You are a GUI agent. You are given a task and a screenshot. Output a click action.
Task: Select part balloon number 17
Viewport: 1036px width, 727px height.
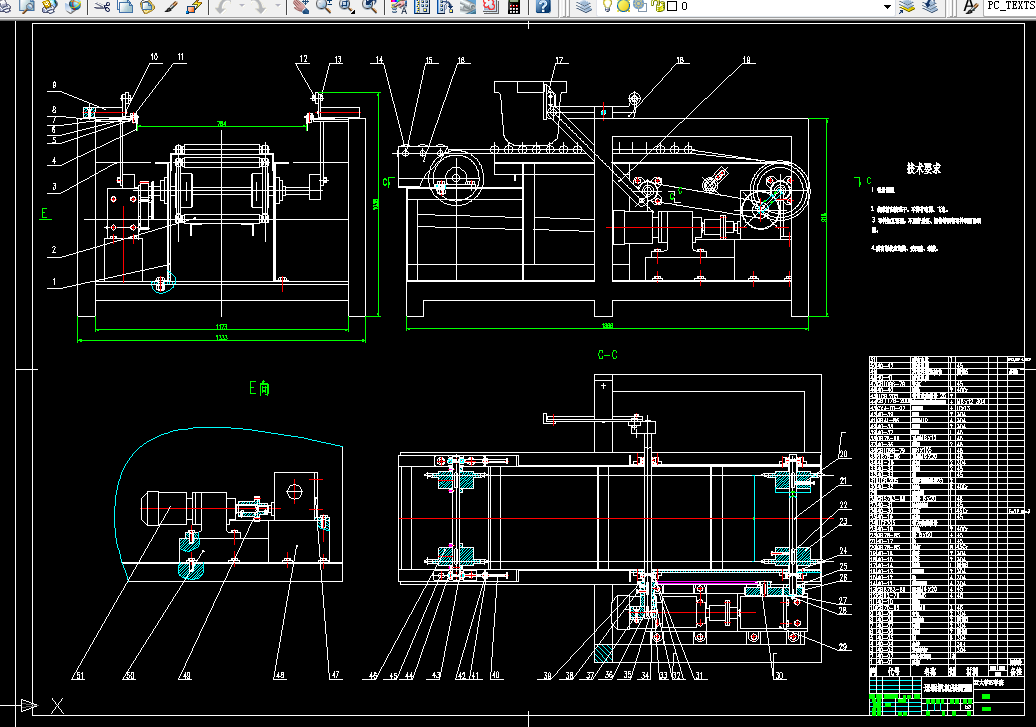click(x=559, y=60)
